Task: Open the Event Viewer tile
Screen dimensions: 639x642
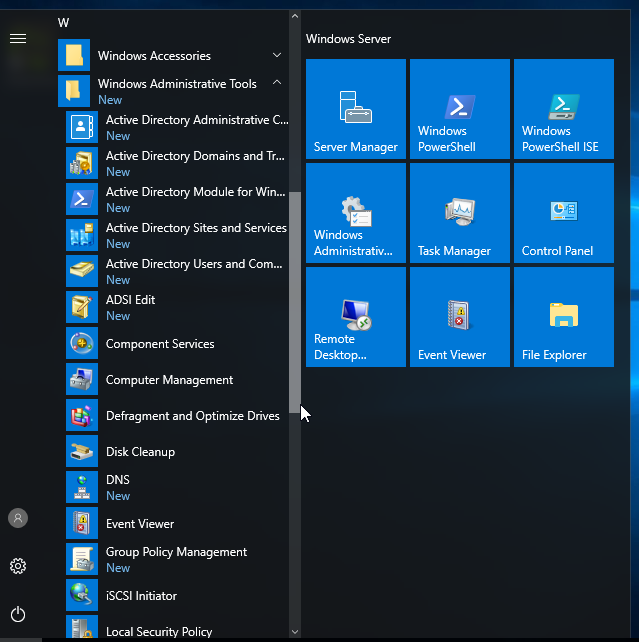Action: pyautogui.click(x=460, y=317)
